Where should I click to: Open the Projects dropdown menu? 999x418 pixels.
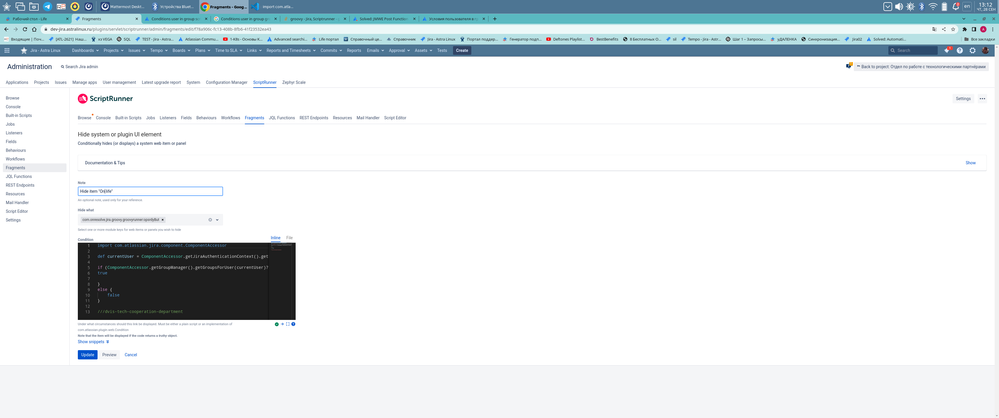(112, 50)
